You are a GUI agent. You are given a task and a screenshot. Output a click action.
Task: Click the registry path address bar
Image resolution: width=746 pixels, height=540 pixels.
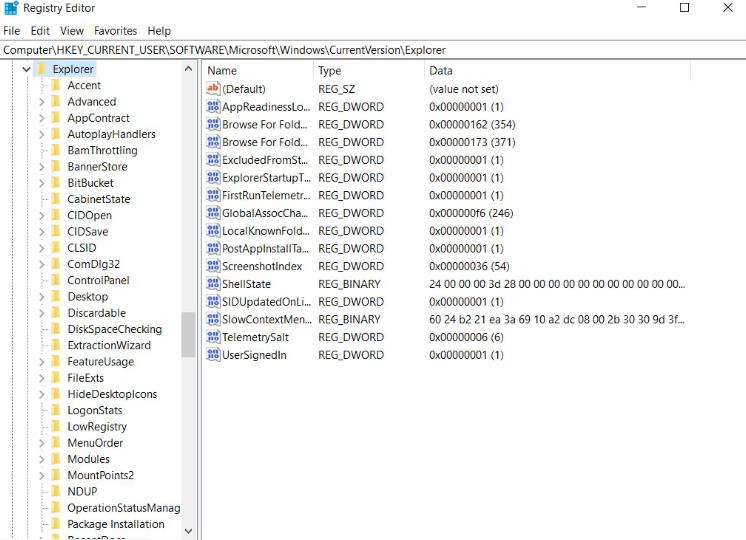click(x=373, y=50)
